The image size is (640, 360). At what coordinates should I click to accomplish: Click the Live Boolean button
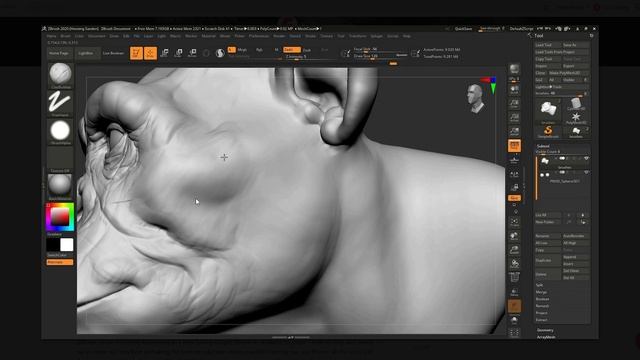coord(113,53)
